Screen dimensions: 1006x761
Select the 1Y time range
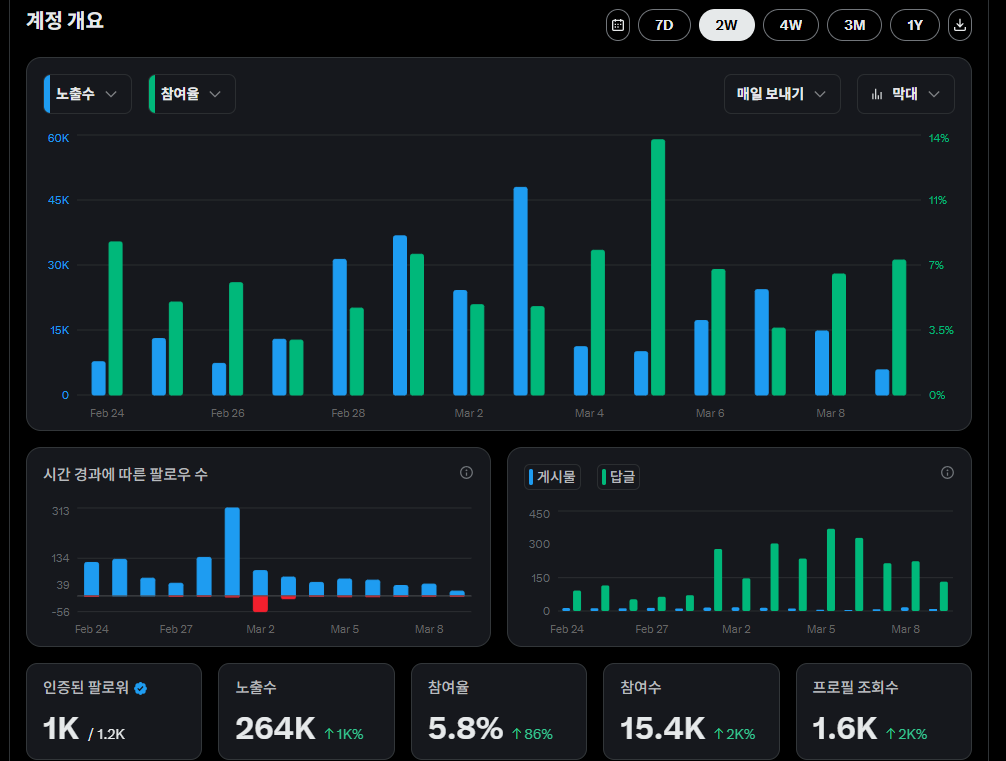pyautogui.click(x=915, y=25)
